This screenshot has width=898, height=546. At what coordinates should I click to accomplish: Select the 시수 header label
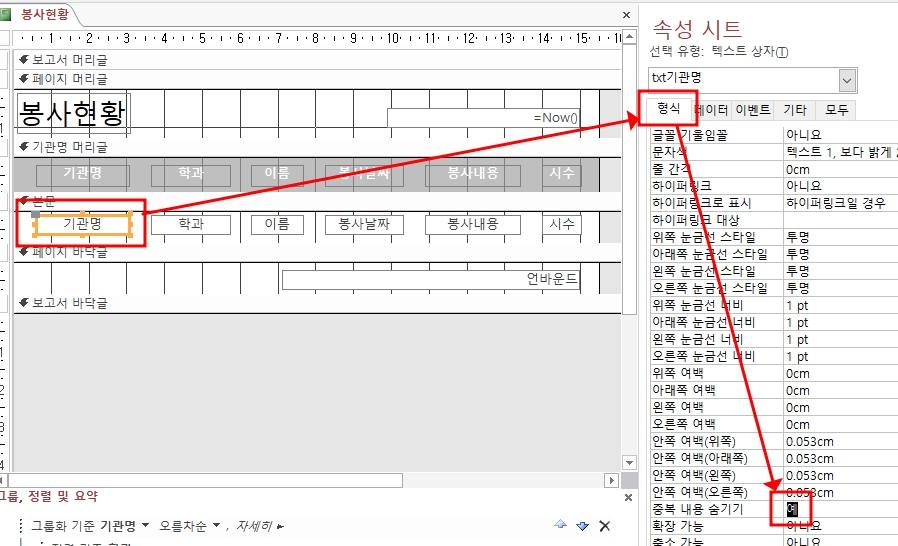click(x=562, y=174)
